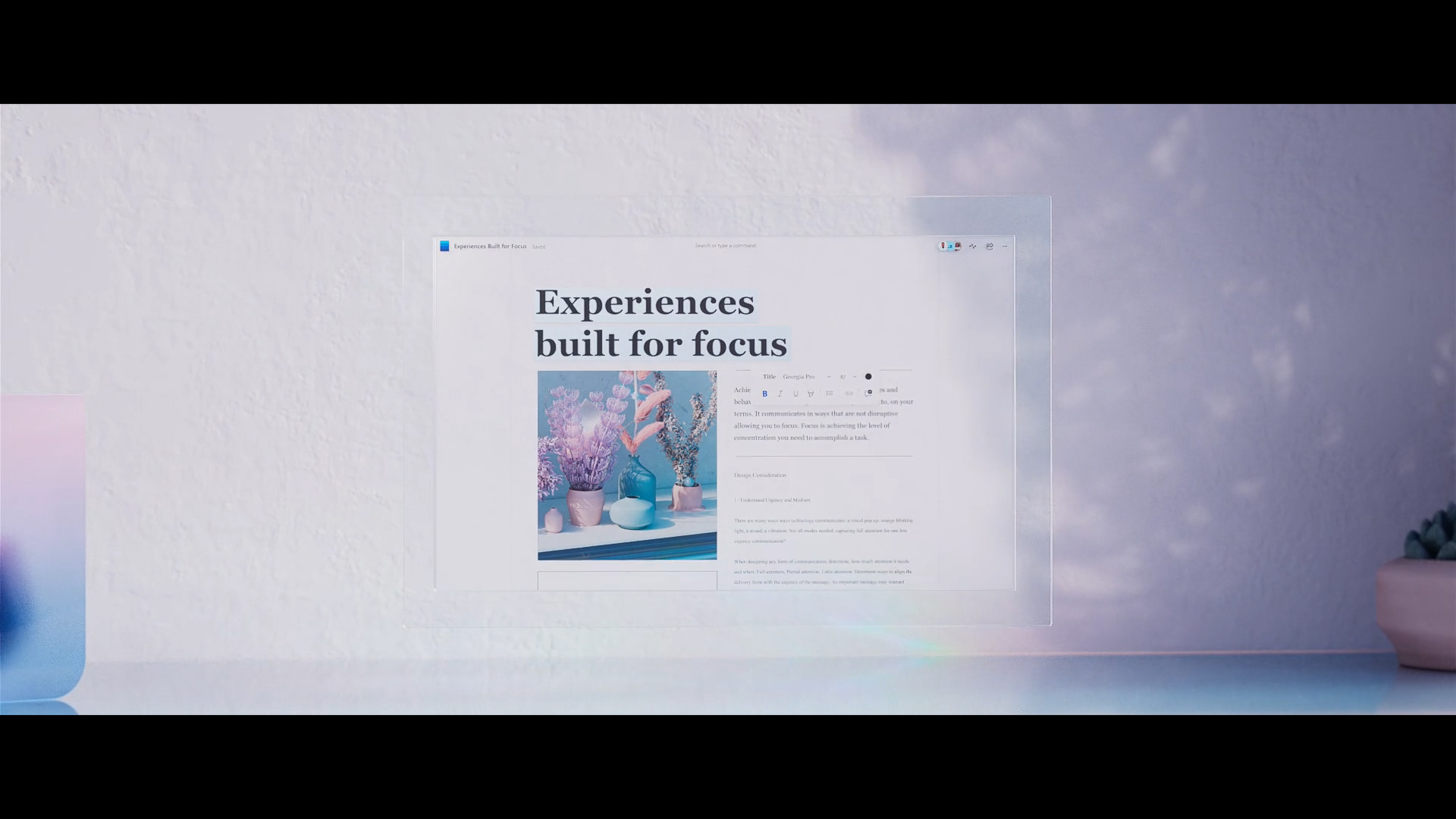
Task: Toggle italic formatting in floating toolbar
Action: click(x=780, y=394)
